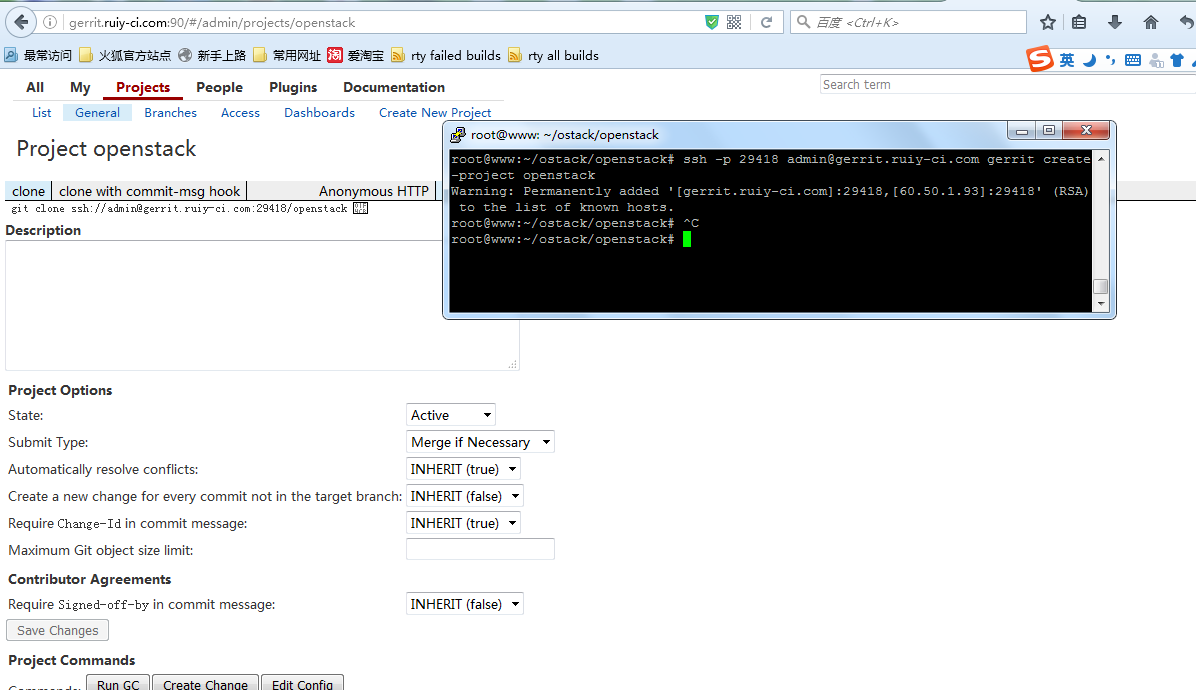Open the 新手上路 bookmark
The image size is (1196, 690).
point(212,55)
